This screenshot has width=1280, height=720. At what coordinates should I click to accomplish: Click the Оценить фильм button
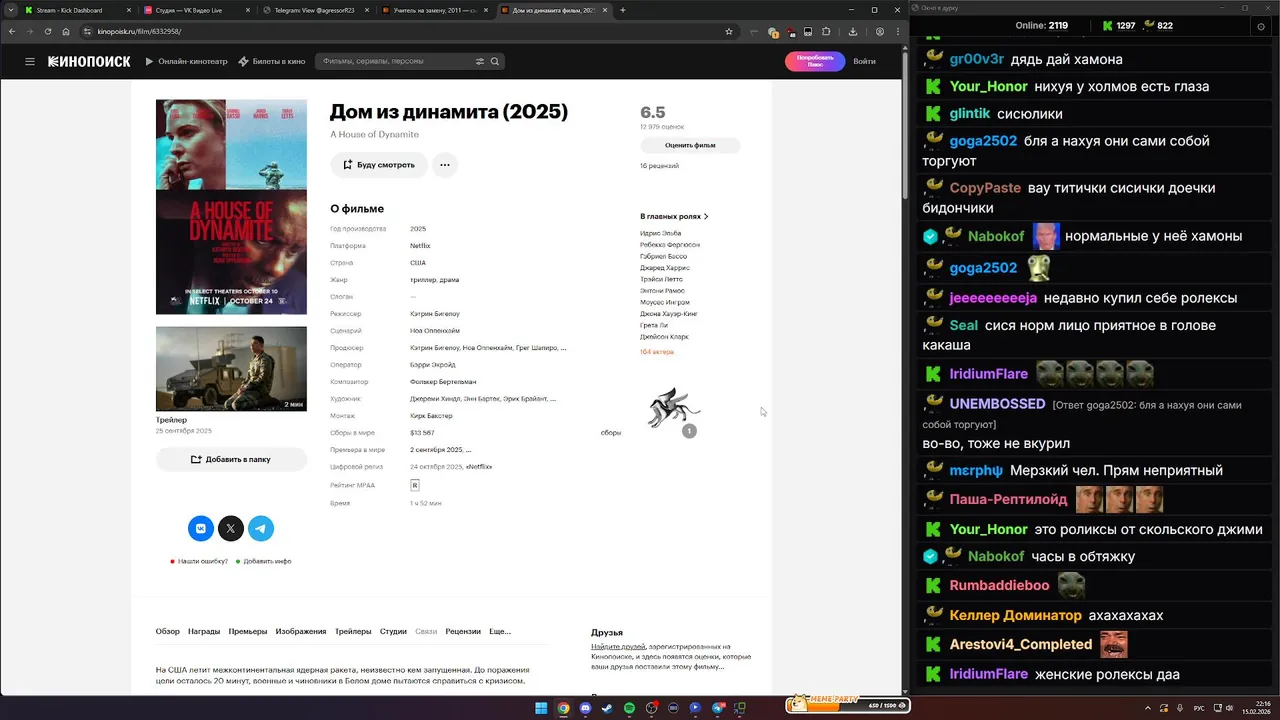pos(690,145)
